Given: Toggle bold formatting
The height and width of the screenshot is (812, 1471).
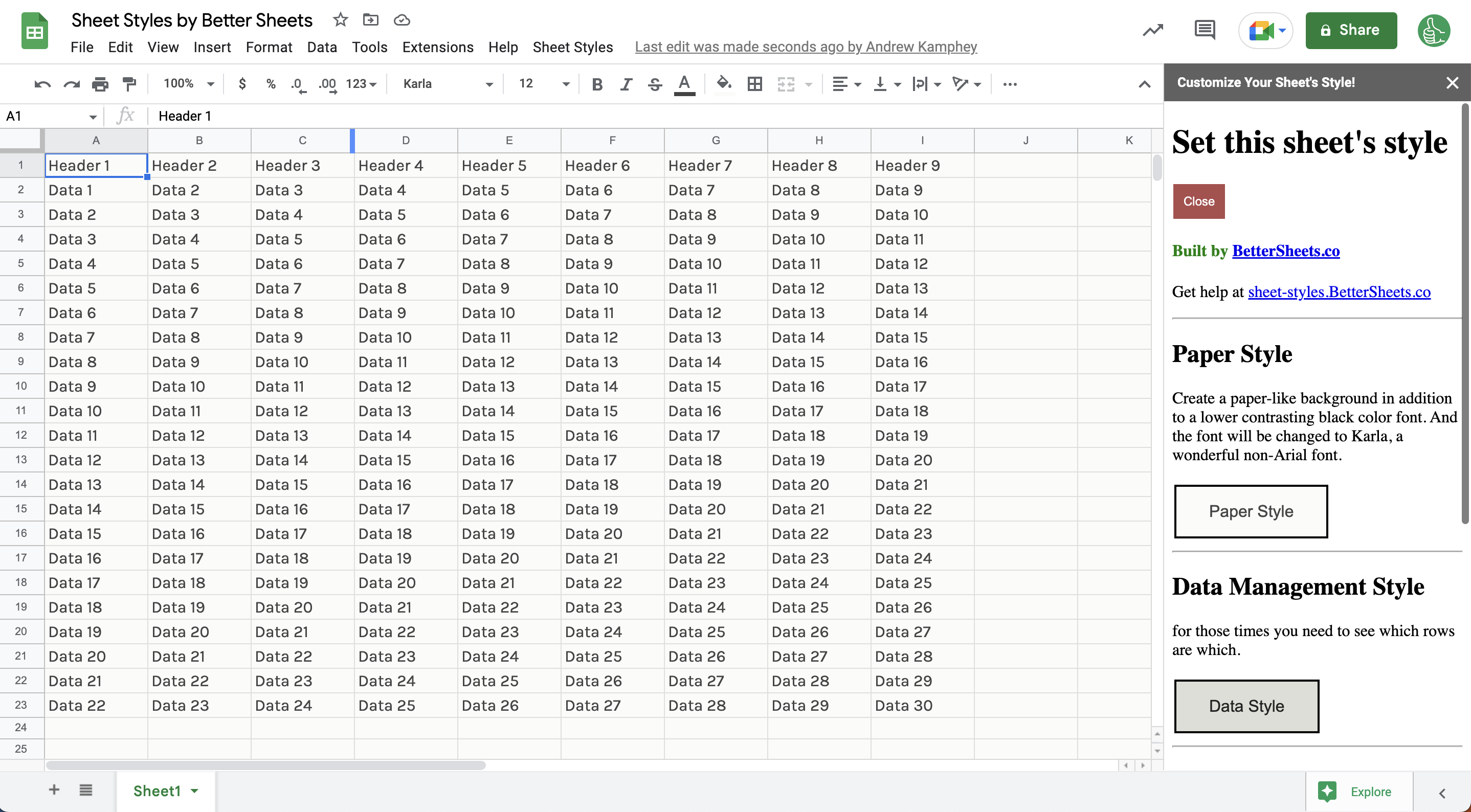Looking at the screenshot, I should [597, 84].
